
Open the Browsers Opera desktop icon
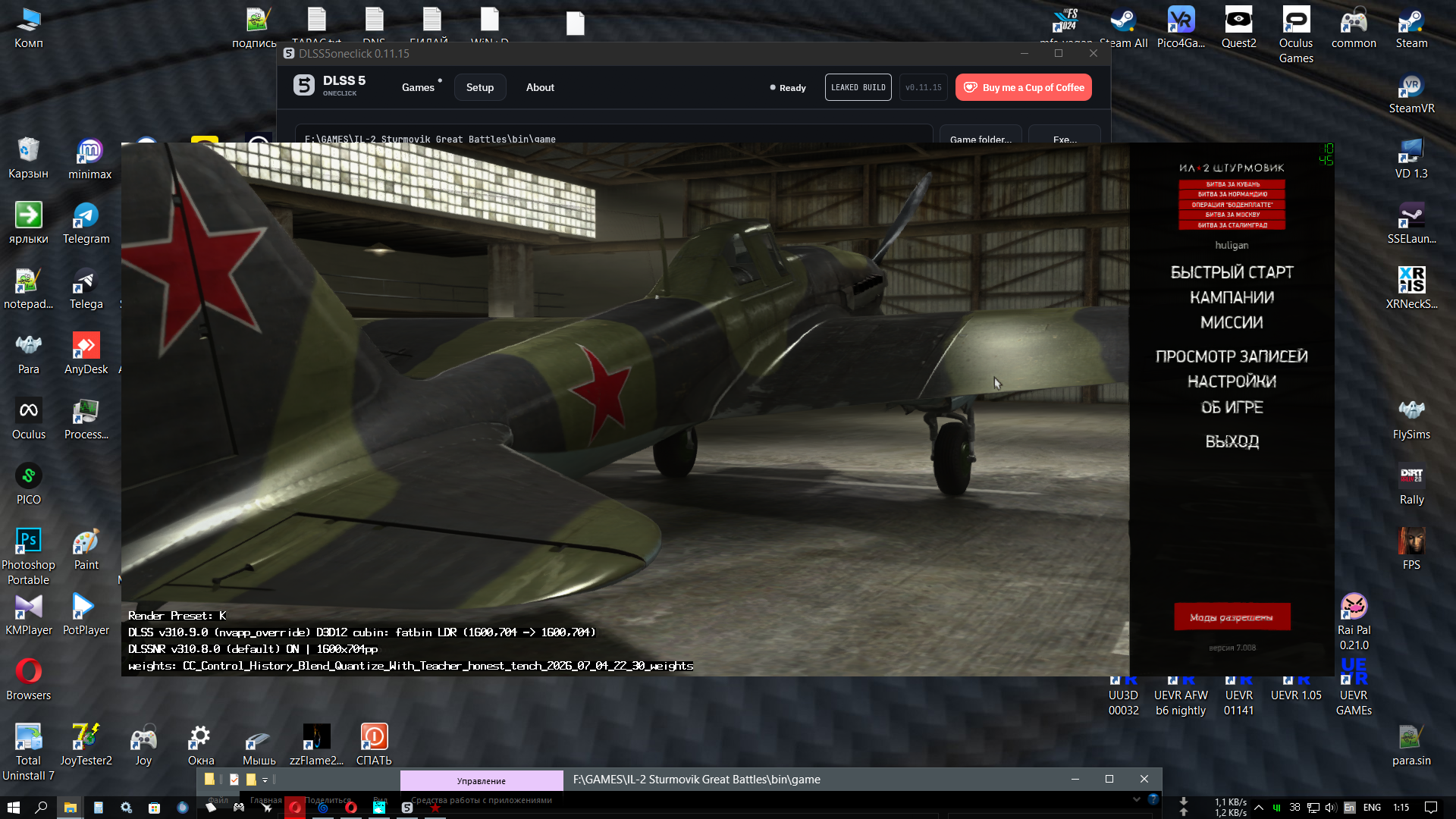(x=28, y=681)
